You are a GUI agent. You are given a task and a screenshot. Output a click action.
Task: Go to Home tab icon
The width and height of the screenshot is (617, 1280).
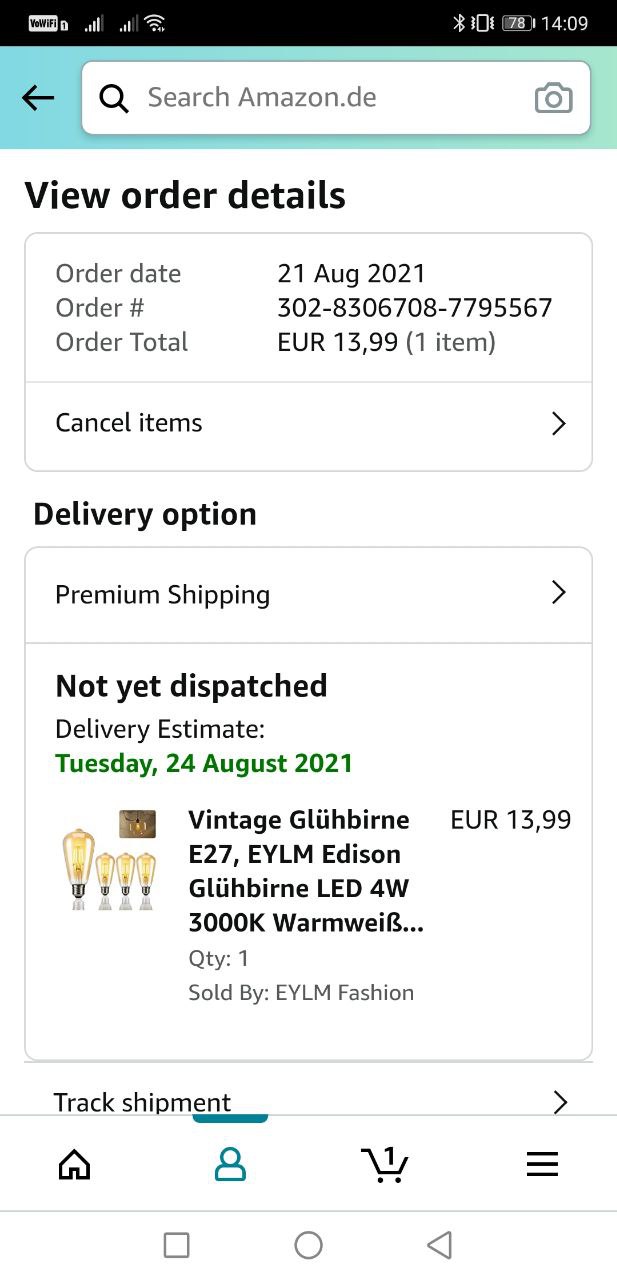click(x=75, y=1164)
